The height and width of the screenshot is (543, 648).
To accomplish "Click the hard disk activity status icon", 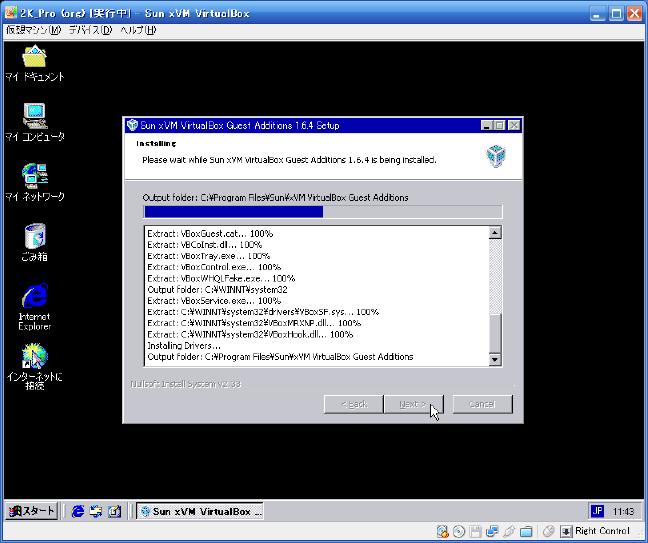I will click(x=442, y=531).
